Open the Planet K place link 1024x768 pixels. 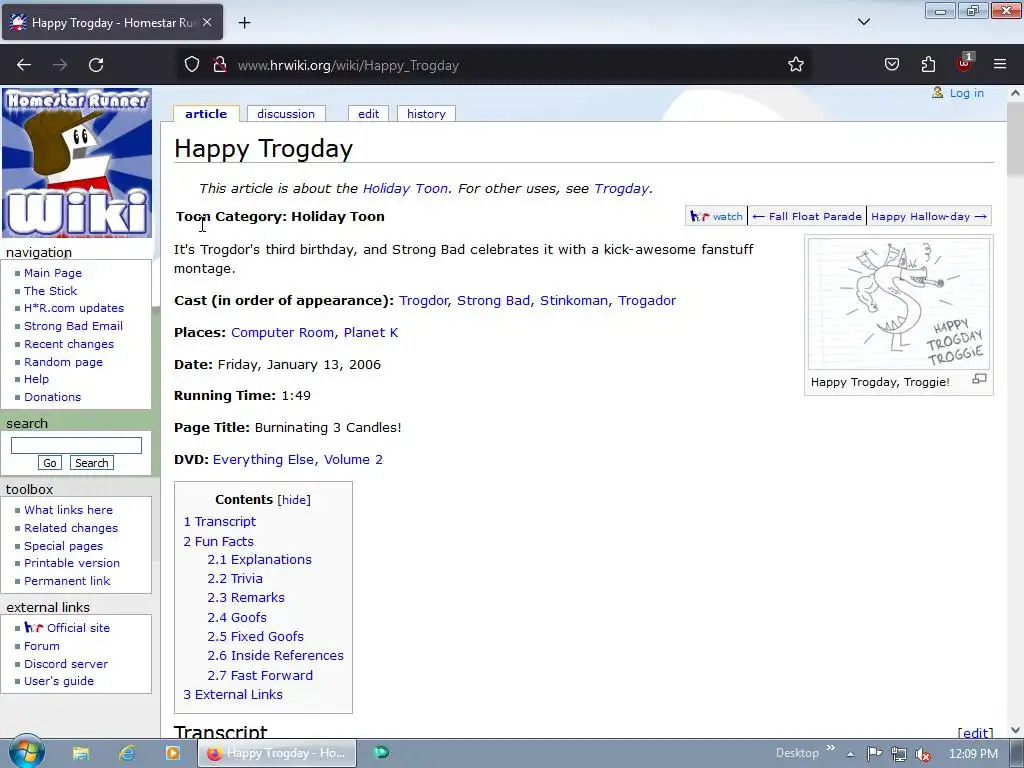pos(371,332)
